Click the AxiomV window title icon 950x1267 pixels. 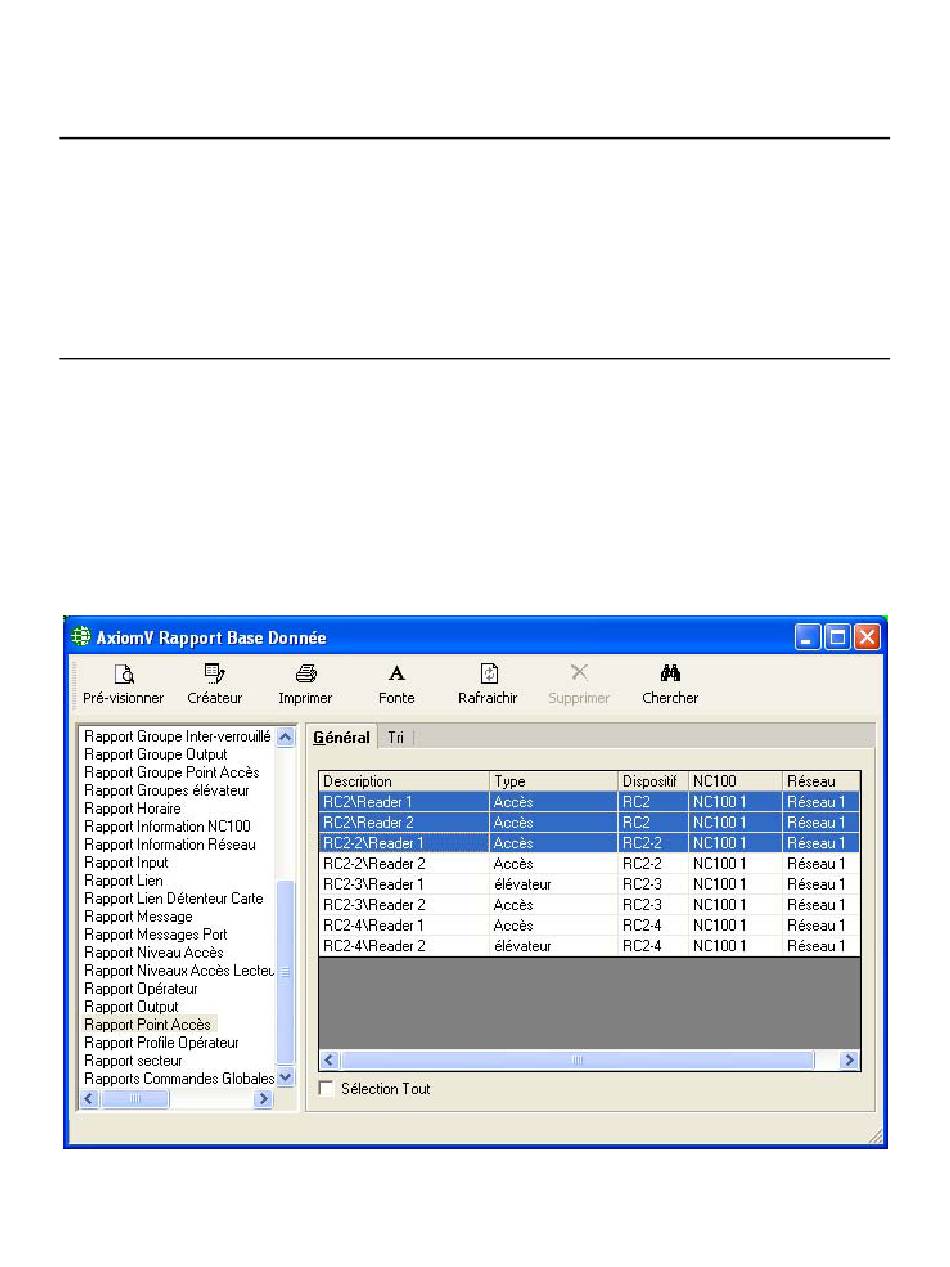tap(81, 637)
